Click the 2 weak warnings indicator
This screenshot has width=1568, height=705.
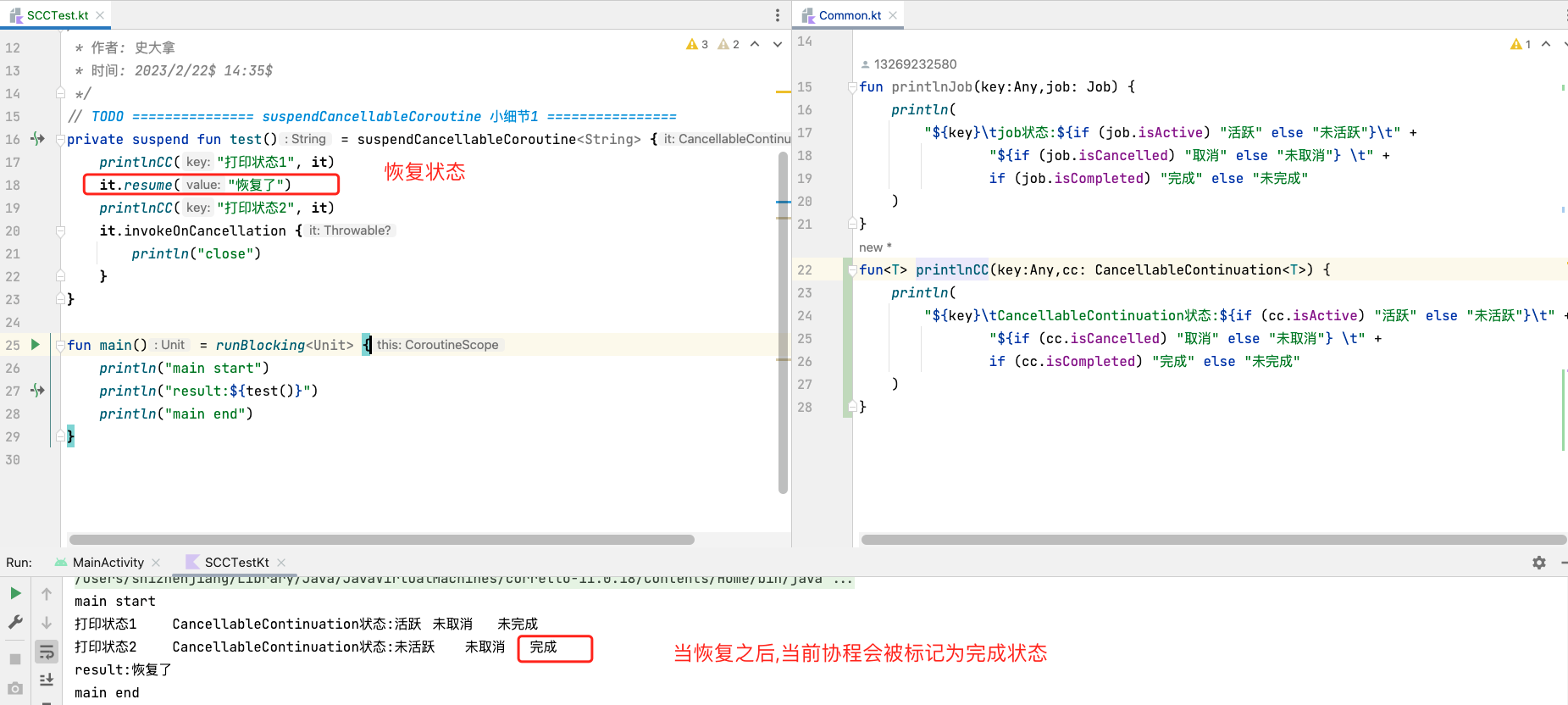click(x=729, y=44)
